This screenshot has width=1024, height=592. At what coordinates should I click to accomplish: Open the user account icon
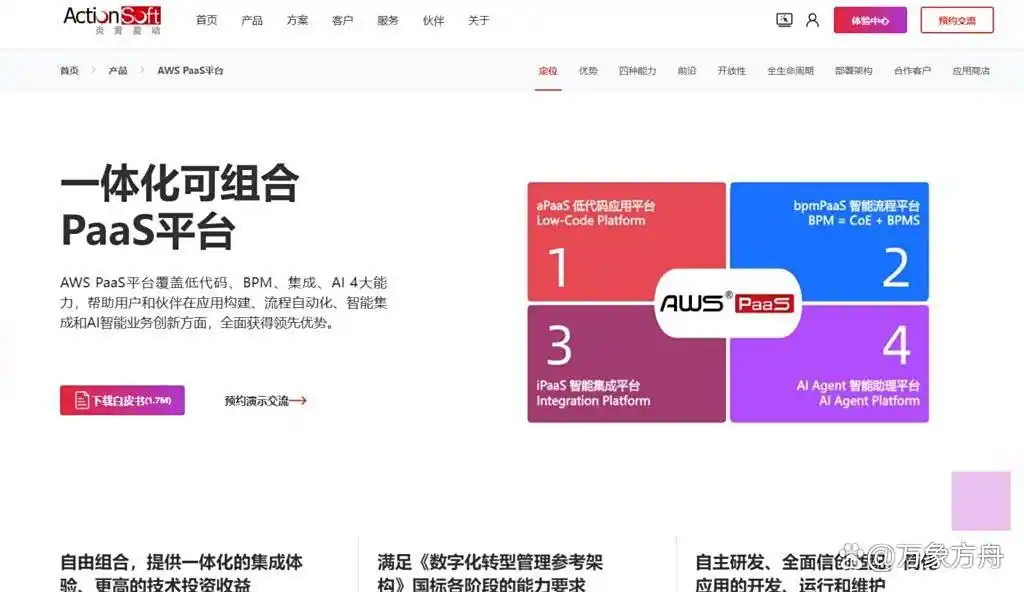(812, 19)
